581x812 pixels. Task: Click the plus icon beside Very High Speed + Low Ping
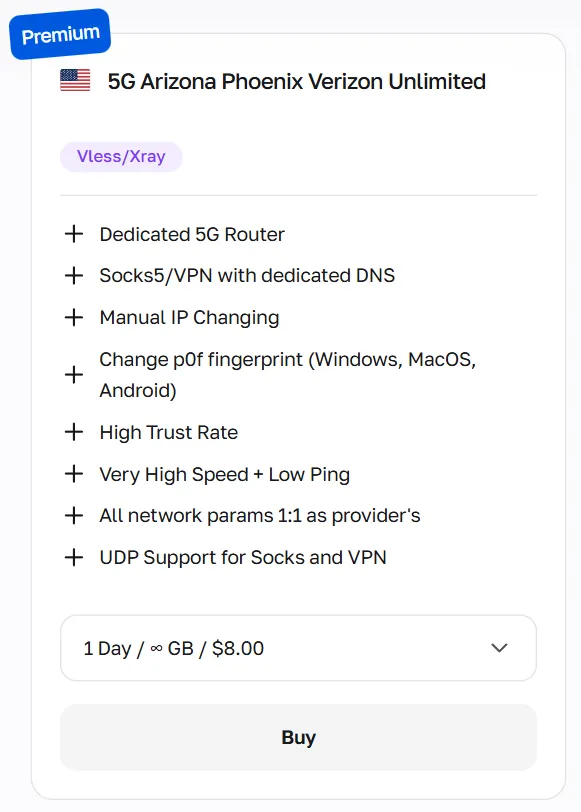(74, 474)
